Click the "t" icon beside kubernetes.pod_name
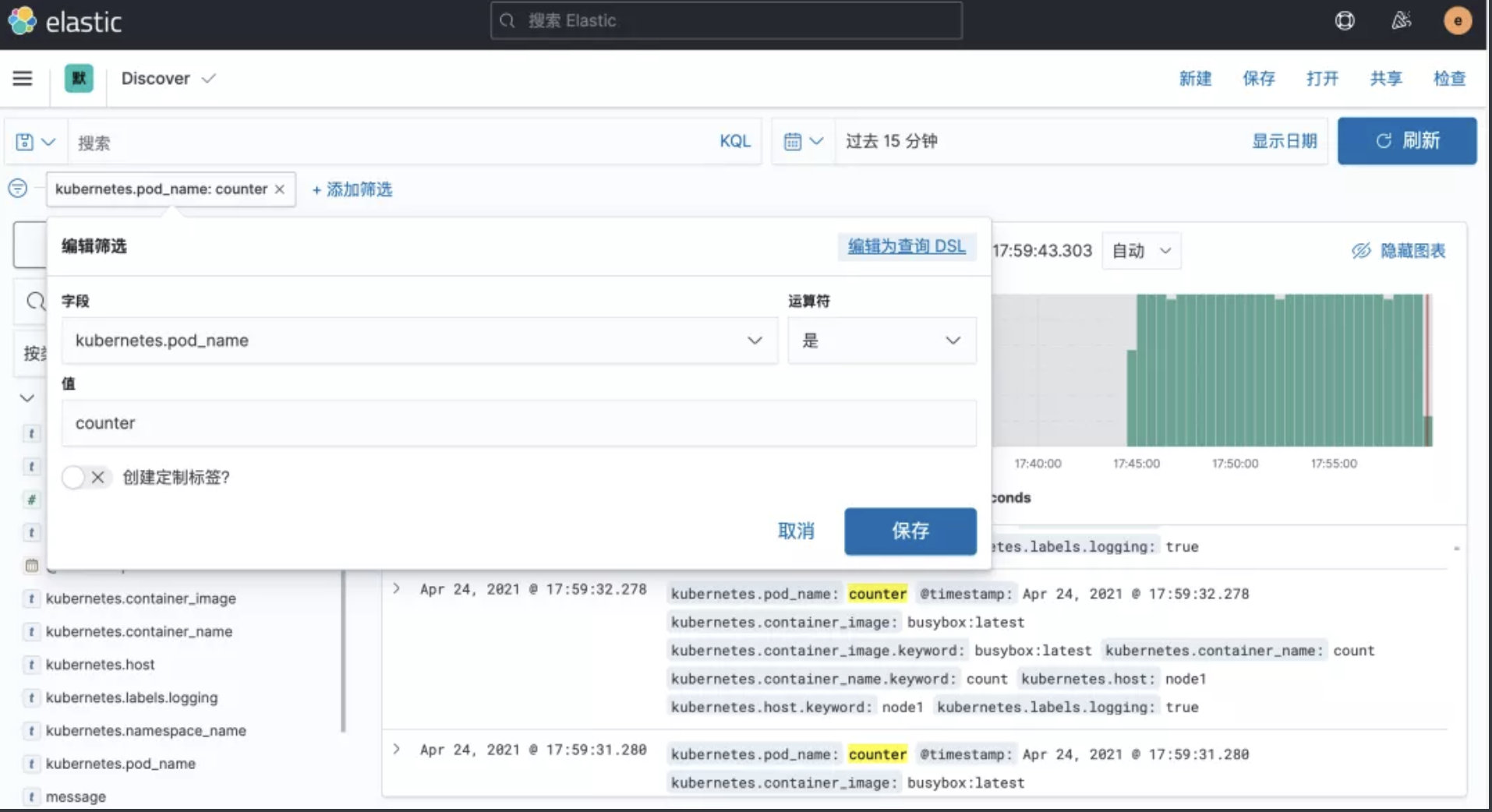This screenshot has width=1492, height=812. [31, 764]
